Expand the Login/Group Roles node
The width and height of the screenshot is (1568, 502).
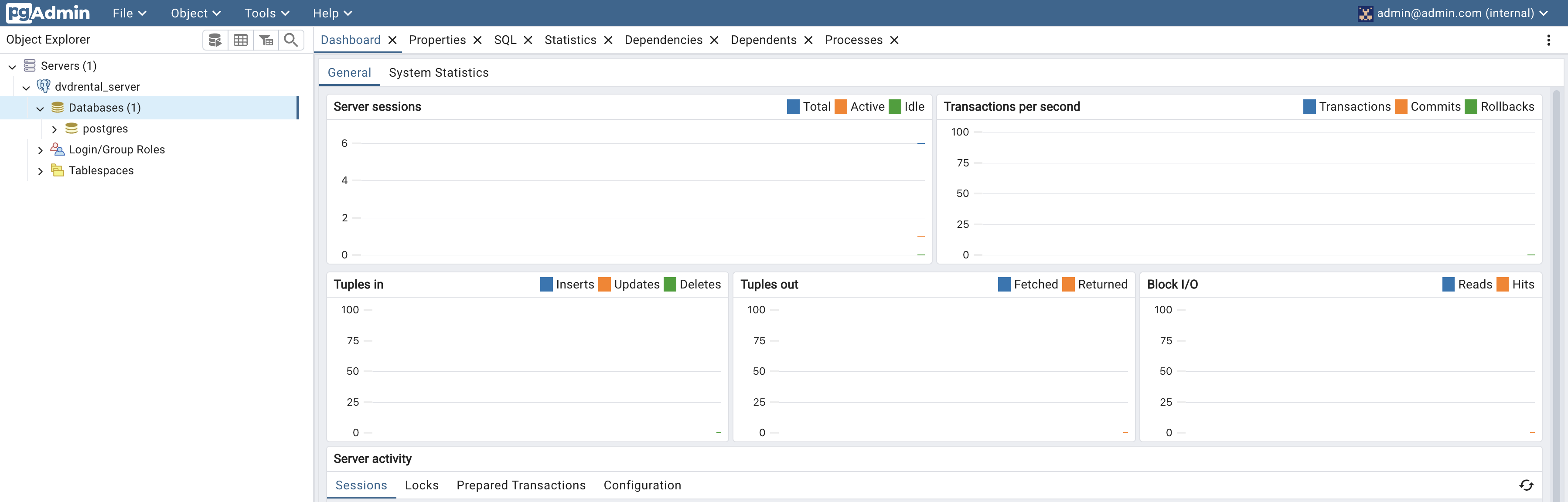tap(40, 150)
